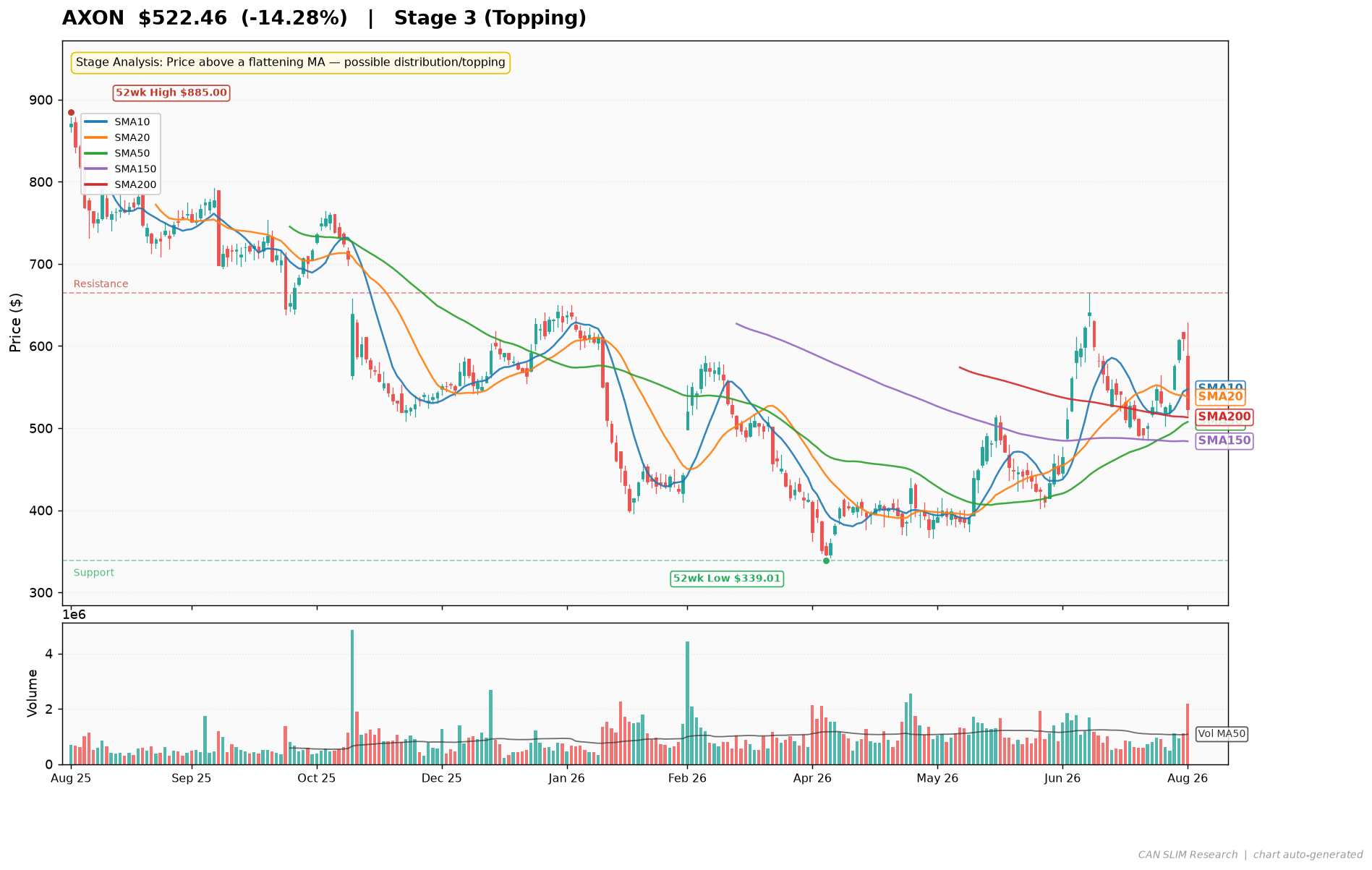Click the Aug 26 date tick
Viewport: 1372px width, 870px height.
pos(1188,779)
